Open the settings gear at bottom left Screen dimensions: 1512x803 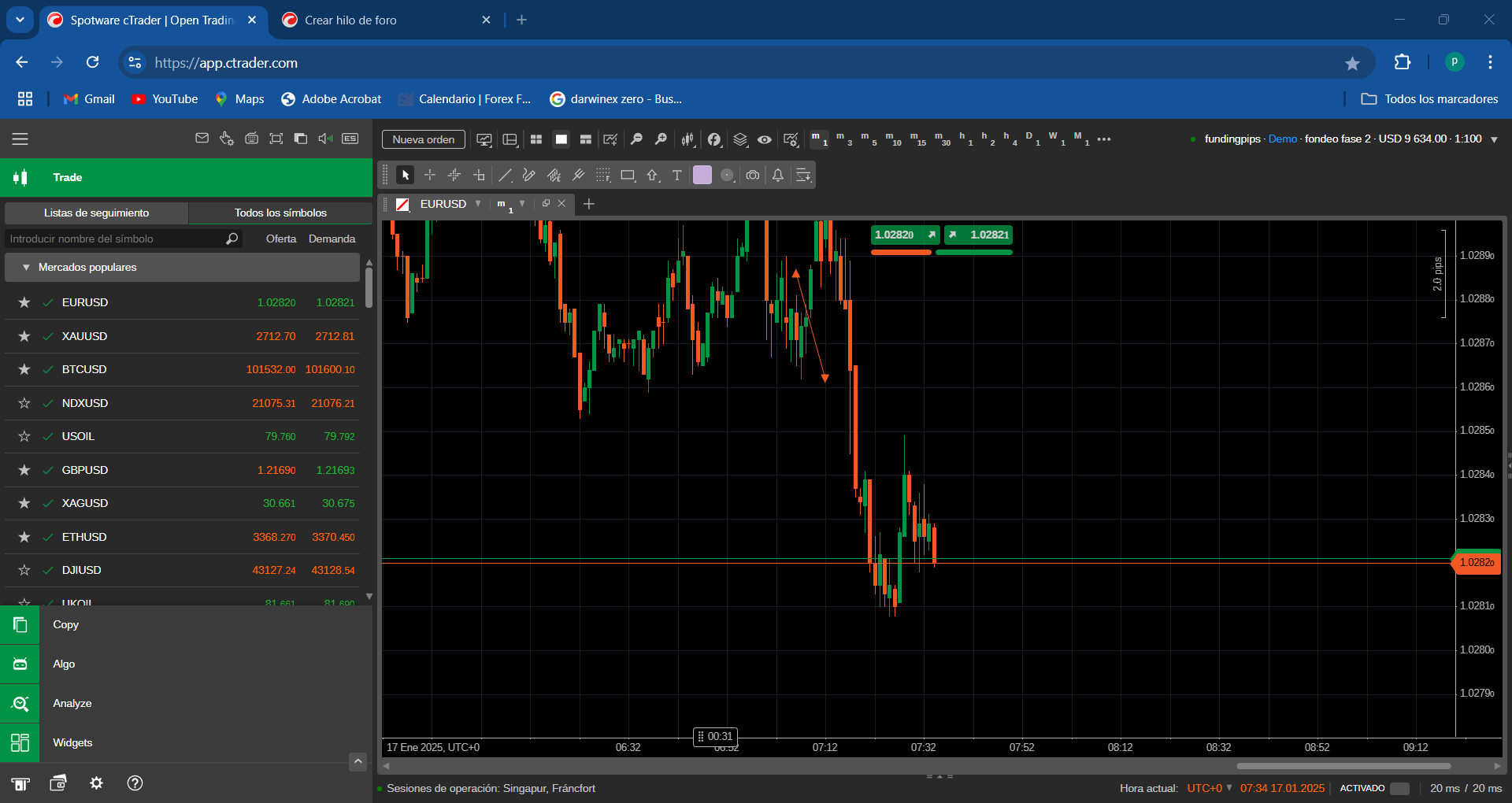click(96, 783)
